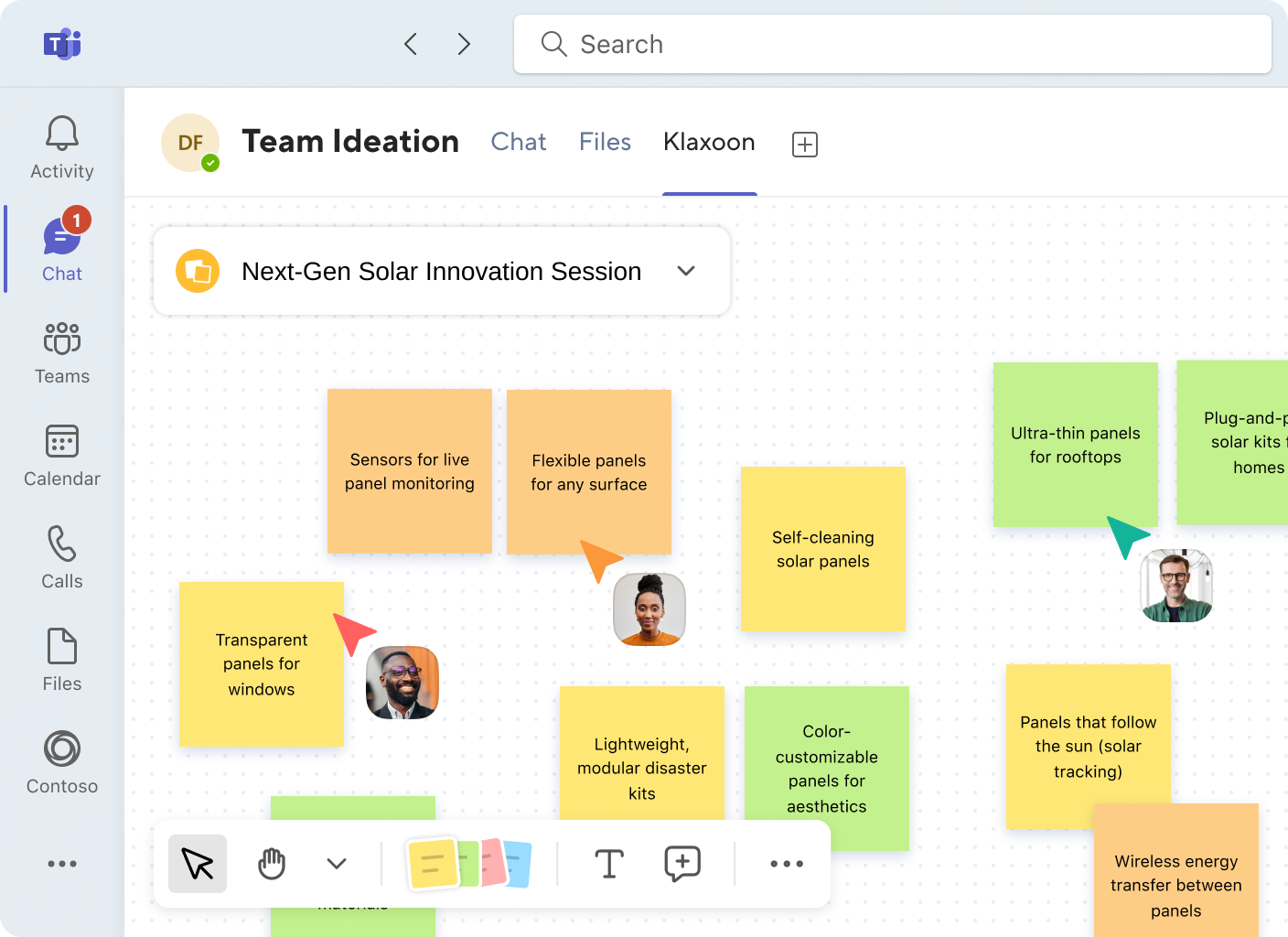Expand the selection tool options chevron

click(x=336, y=863)
